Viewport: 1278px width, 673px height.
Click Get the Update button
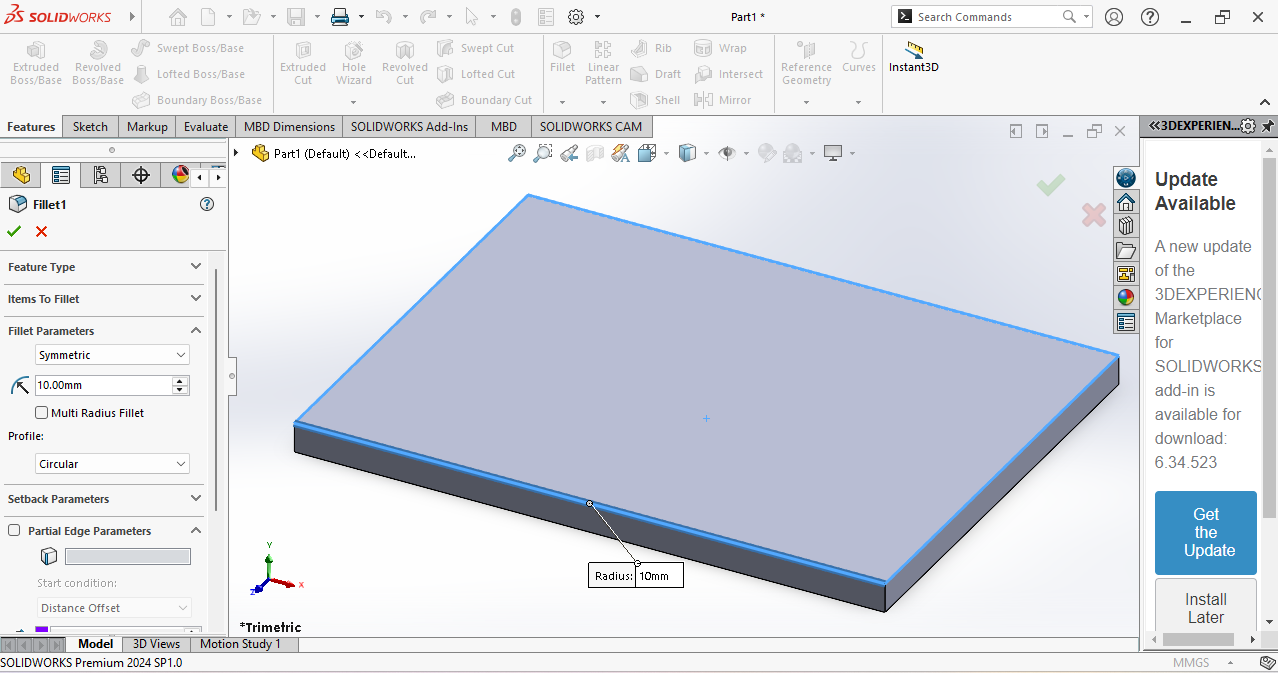1206,532
